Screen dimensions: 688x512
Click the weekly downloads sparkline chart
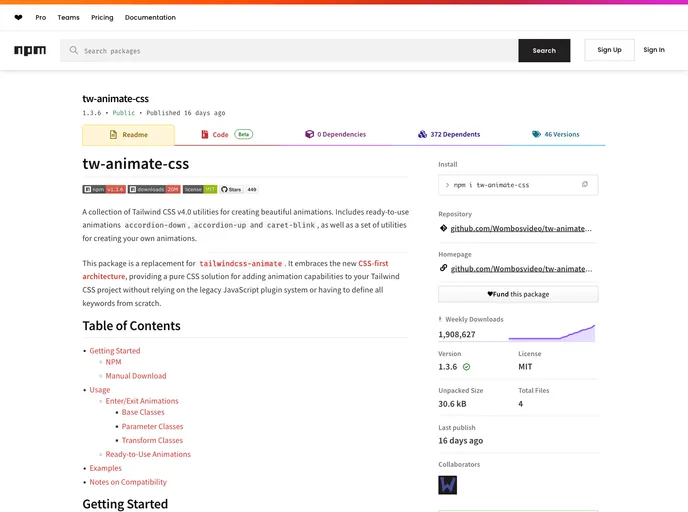click(552, 333)
